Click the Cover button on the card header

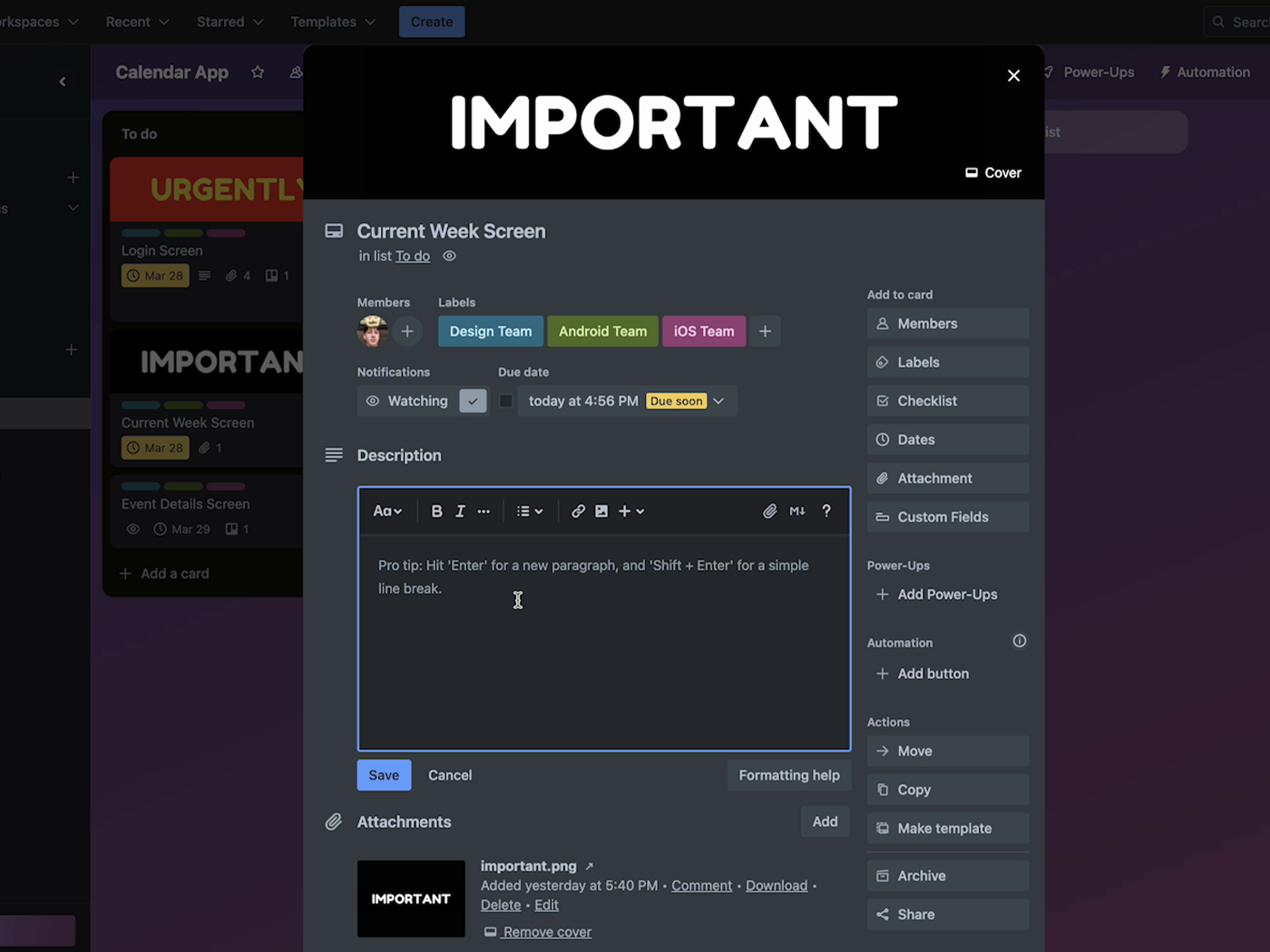pyautogui.click(x=993, y=172)
